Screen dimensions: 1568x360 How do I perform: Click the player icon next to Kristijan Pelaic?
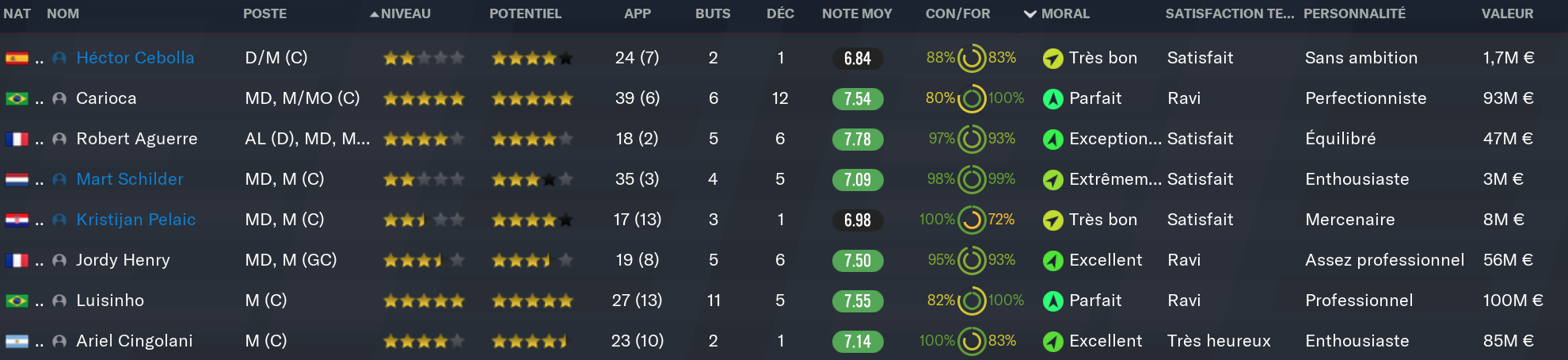[59, 220]
